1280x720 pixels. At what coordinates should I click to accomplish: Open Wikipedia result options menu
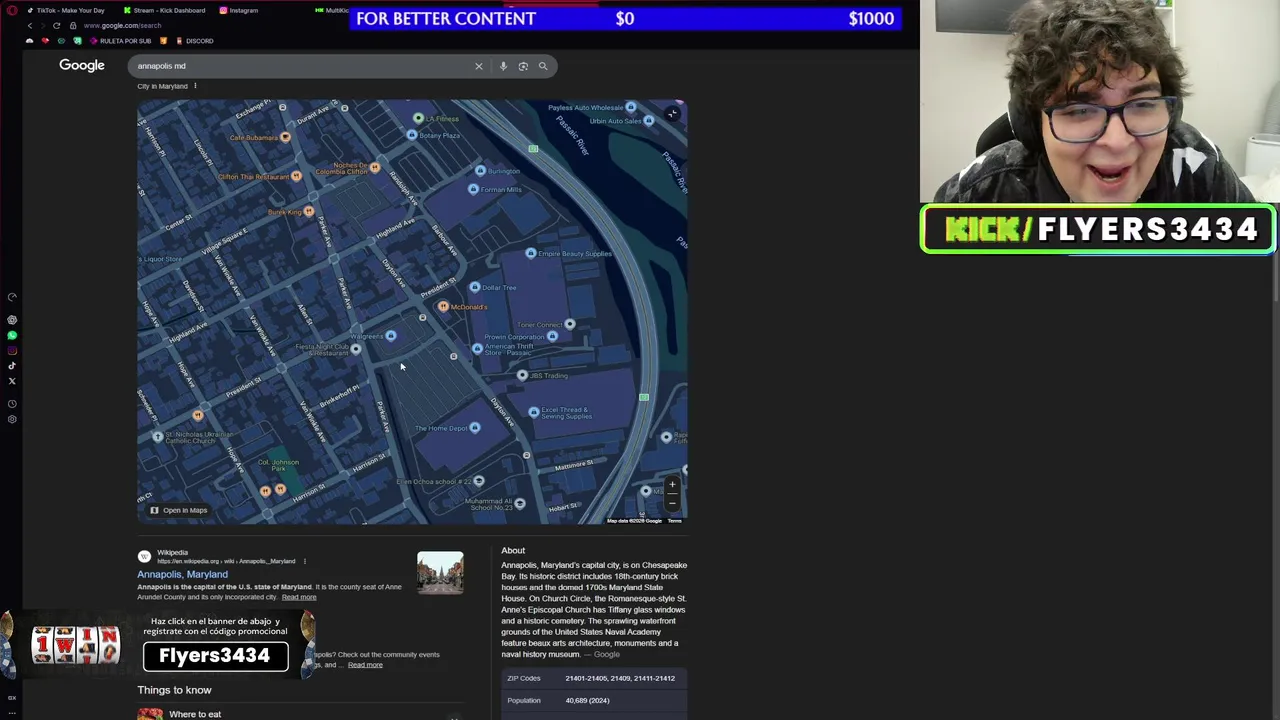(304, 561)
